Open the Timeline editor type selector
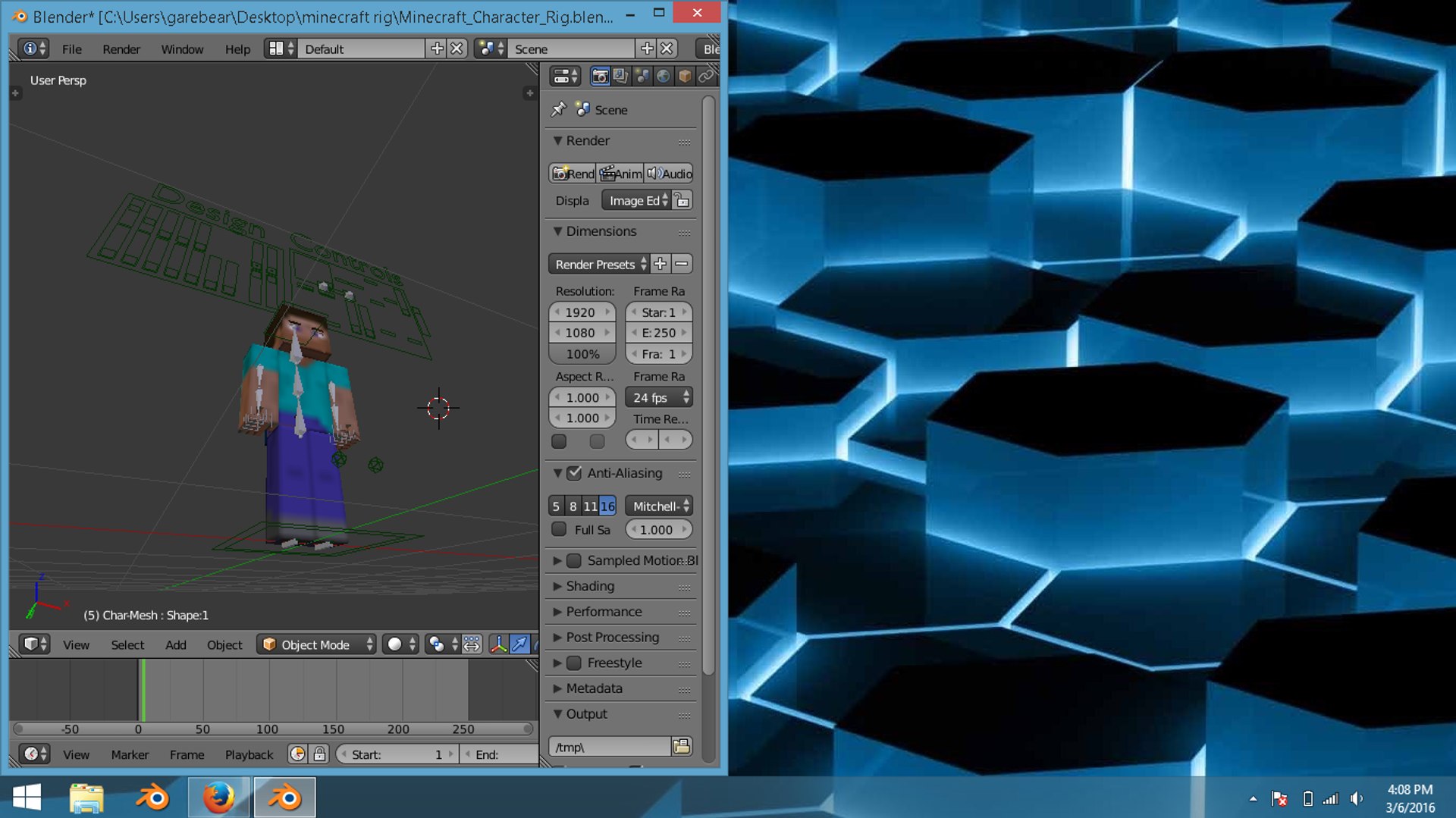The image size is (1456, 818). tap(34, 754)
